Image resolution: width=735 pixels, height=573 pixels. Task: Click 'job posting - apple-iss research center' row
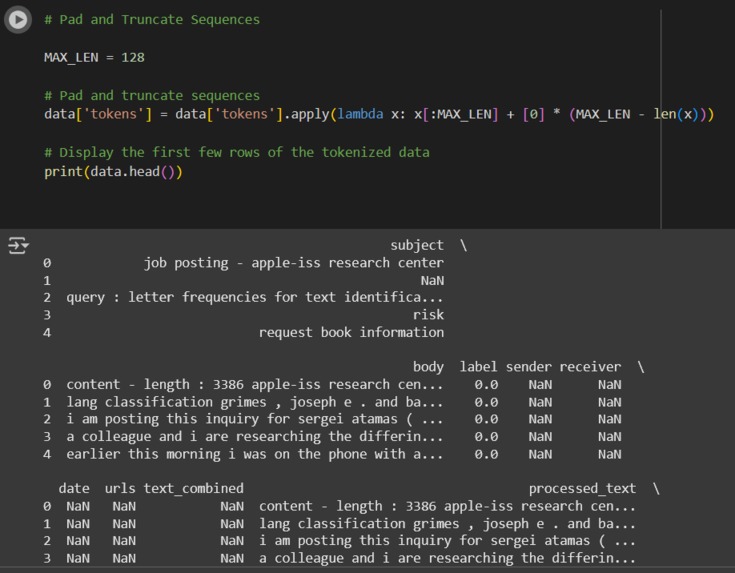coord(293,263)
